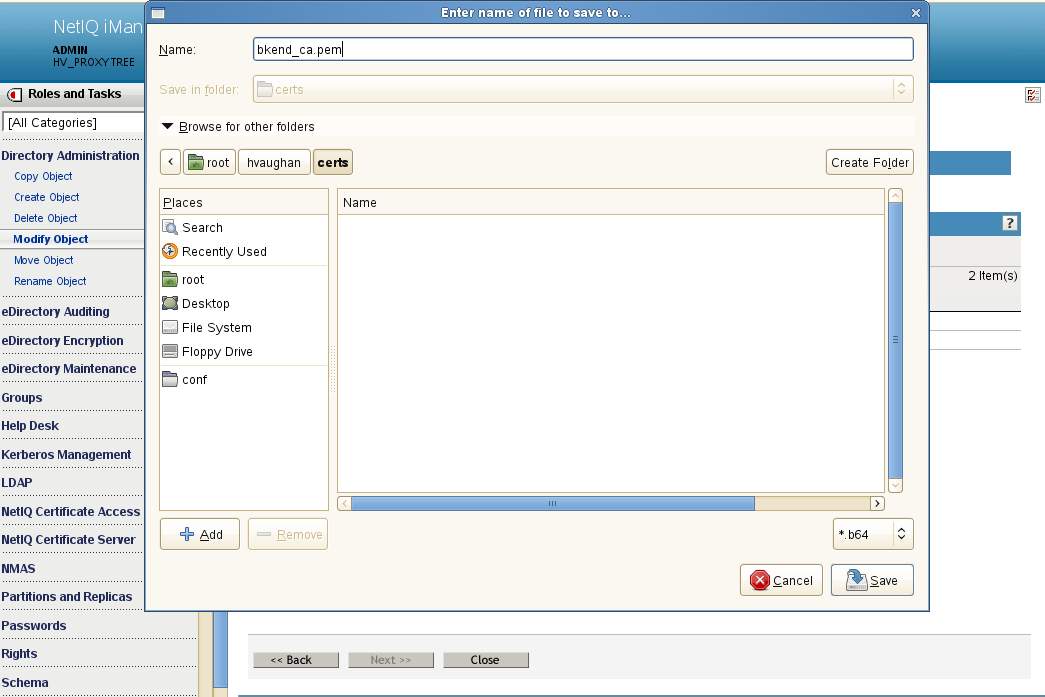Expand Kerberos Management category
Image resolution: width=1045 pixels, height=697 pixels.
click(66, 454)
